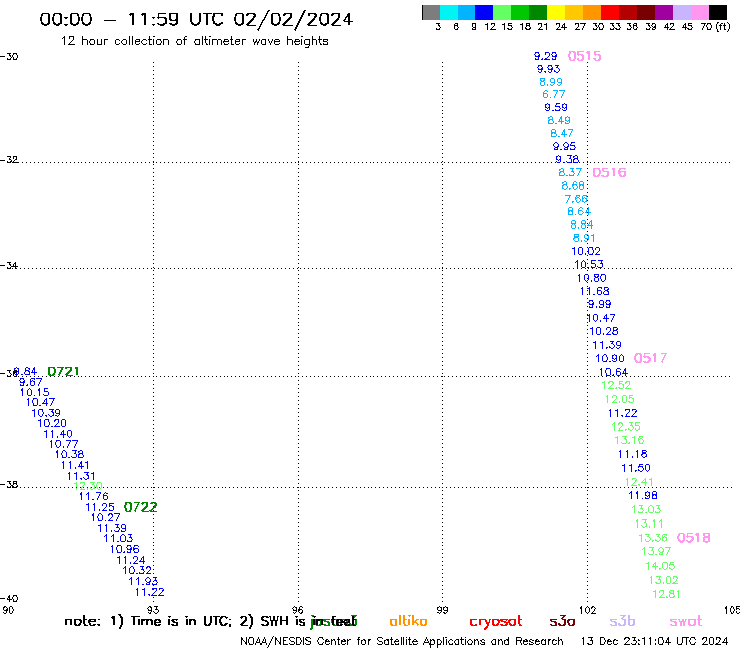The height and width of the screenshot is (650, 740).
Task: Click the subtitle '12 hour collection of altimeter wave heights'
Action: (x=194, y=41)
